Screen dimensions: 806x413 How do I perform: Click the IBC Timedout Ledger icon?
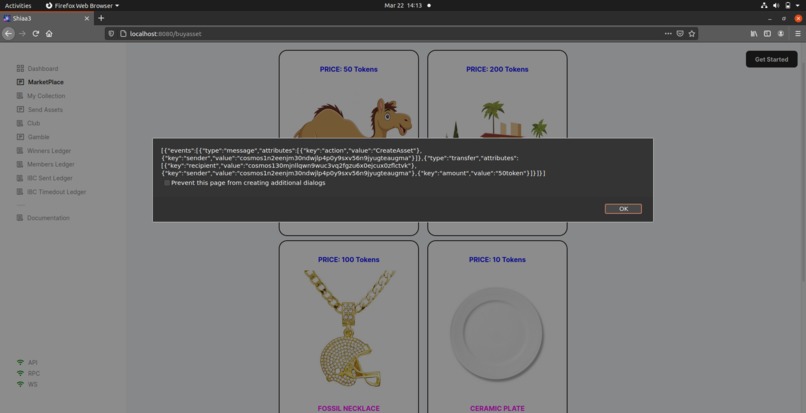click(x=20, y=192)
